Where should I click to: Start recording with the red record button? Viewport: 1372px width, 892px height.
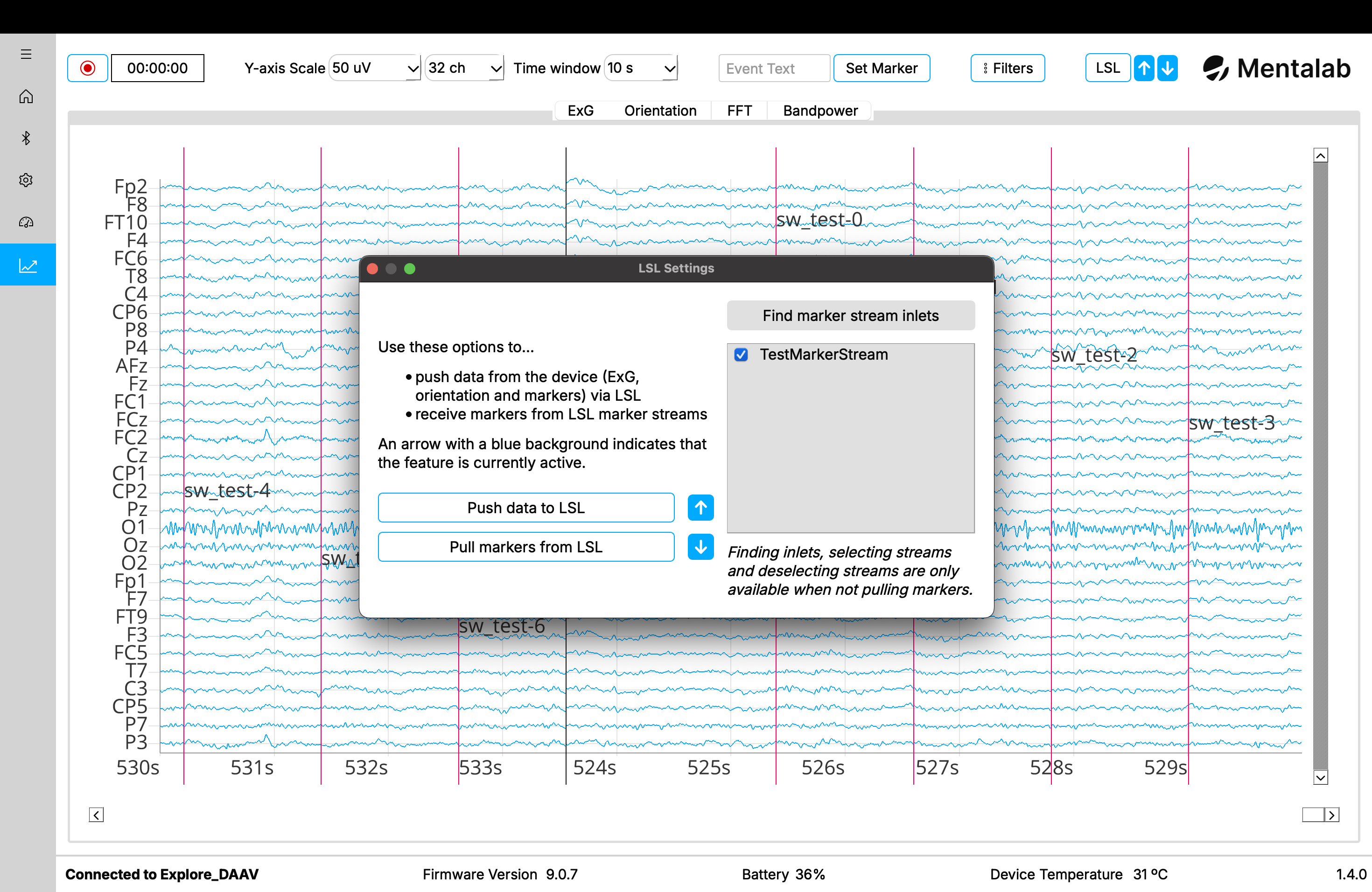pos(88,68)
